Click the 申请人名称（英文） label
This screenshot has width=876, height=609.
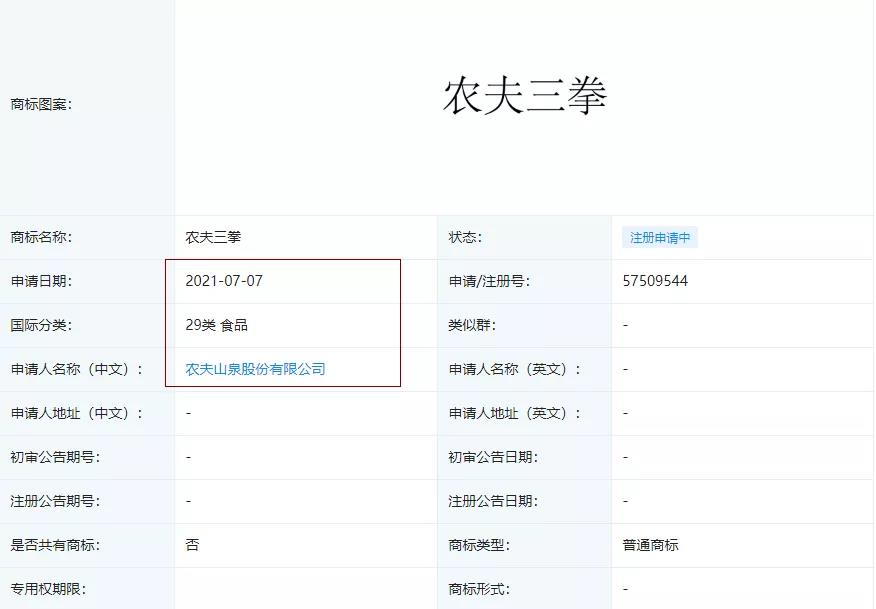point(515,369)
